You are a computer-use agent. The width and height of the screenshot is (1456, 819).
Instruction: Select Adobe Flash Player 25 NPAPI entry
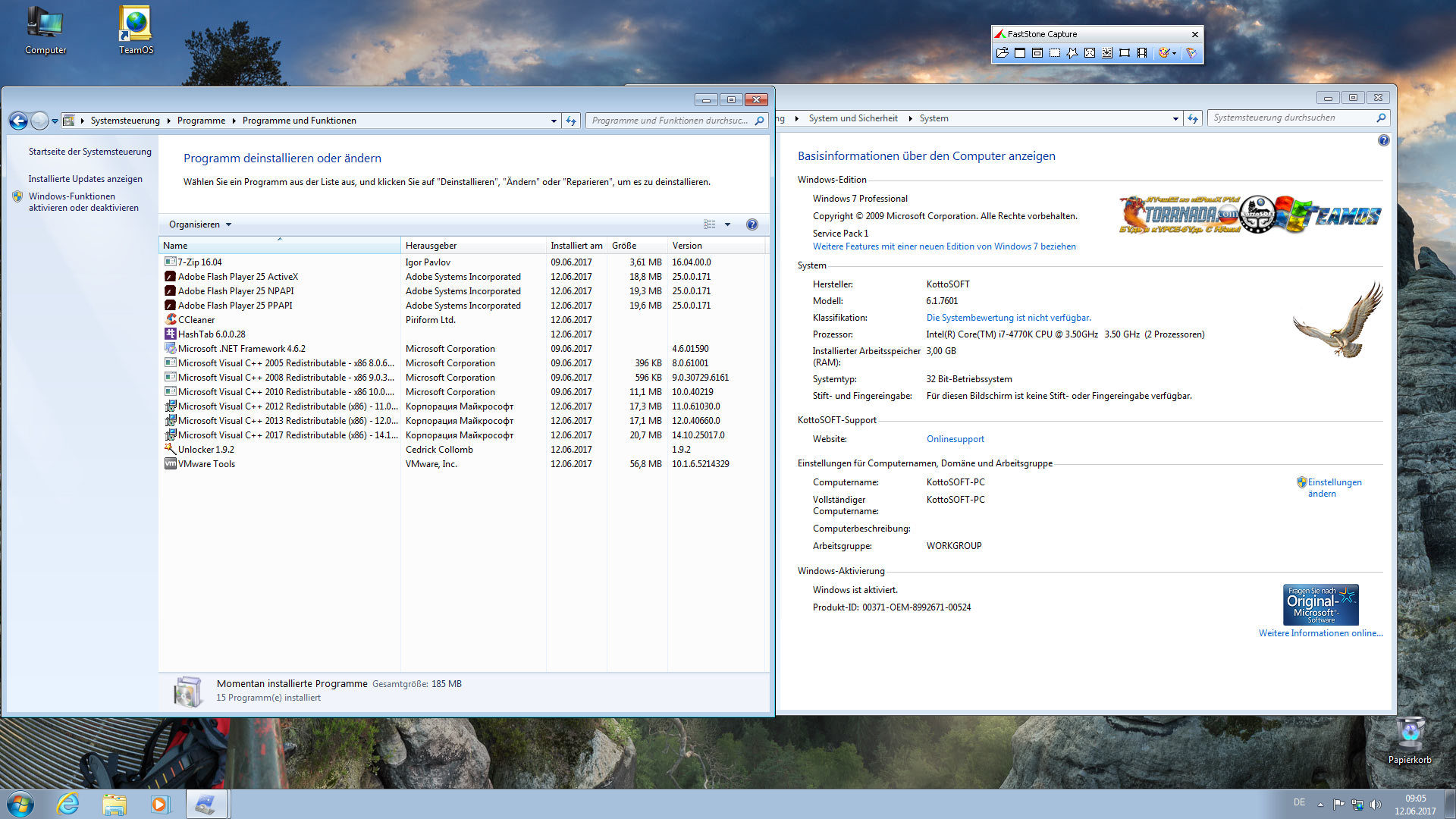pos(463,291)
